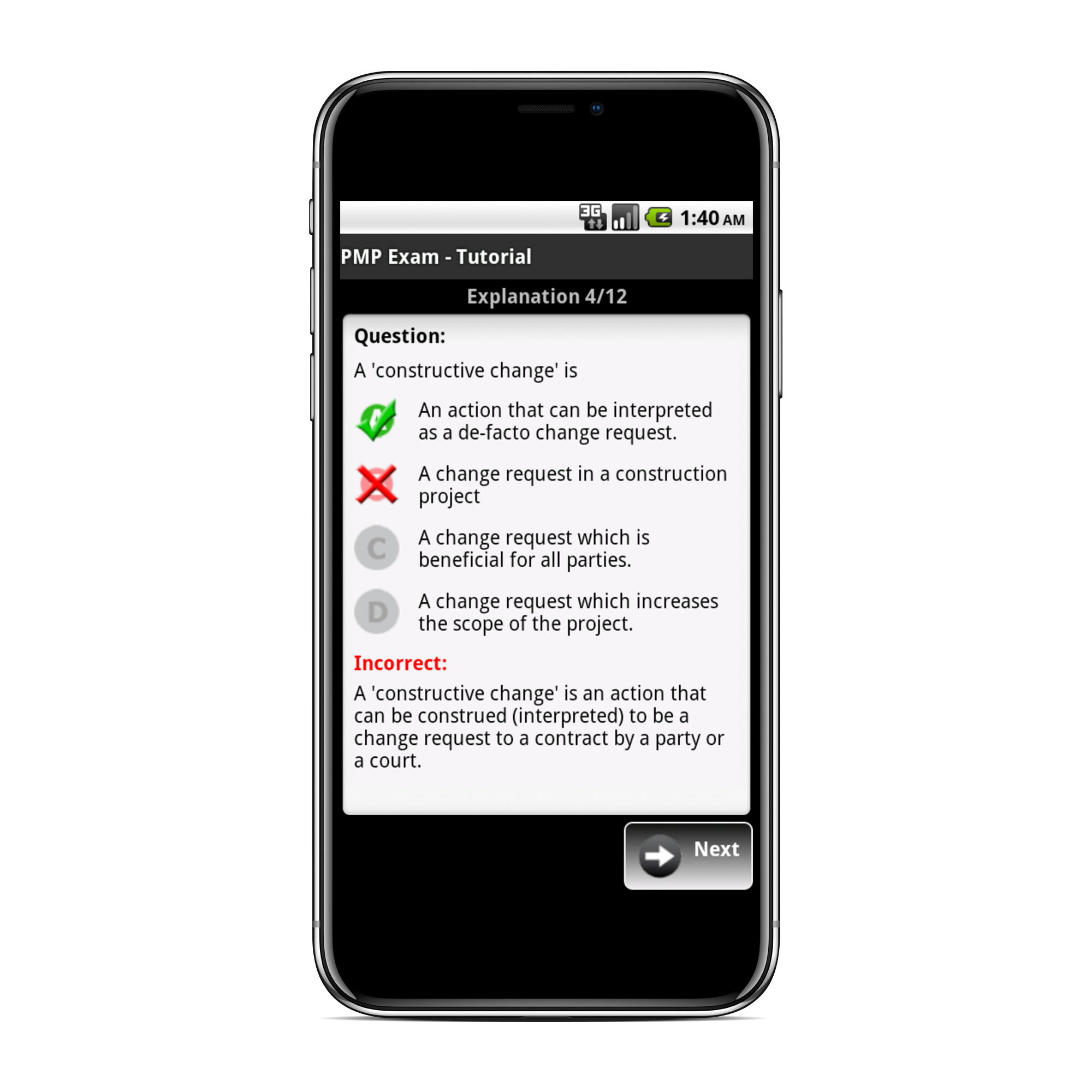Viewport: 1092px width, 1092px height.
Task: Expand the Explanation 4/12 section
Action: click(545, 296)
